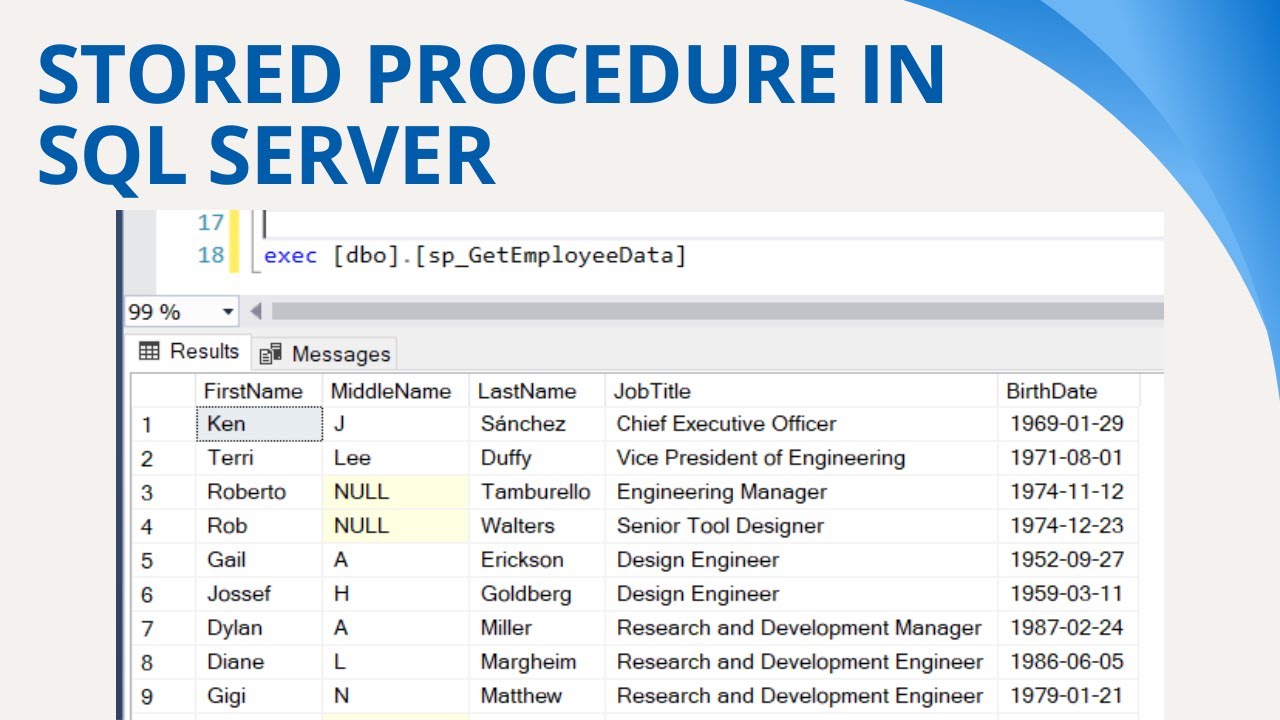The image size is (1280, 720).
Task: Click the exec sp_GetEmployeeData query line
Action: tap(475, 256)
